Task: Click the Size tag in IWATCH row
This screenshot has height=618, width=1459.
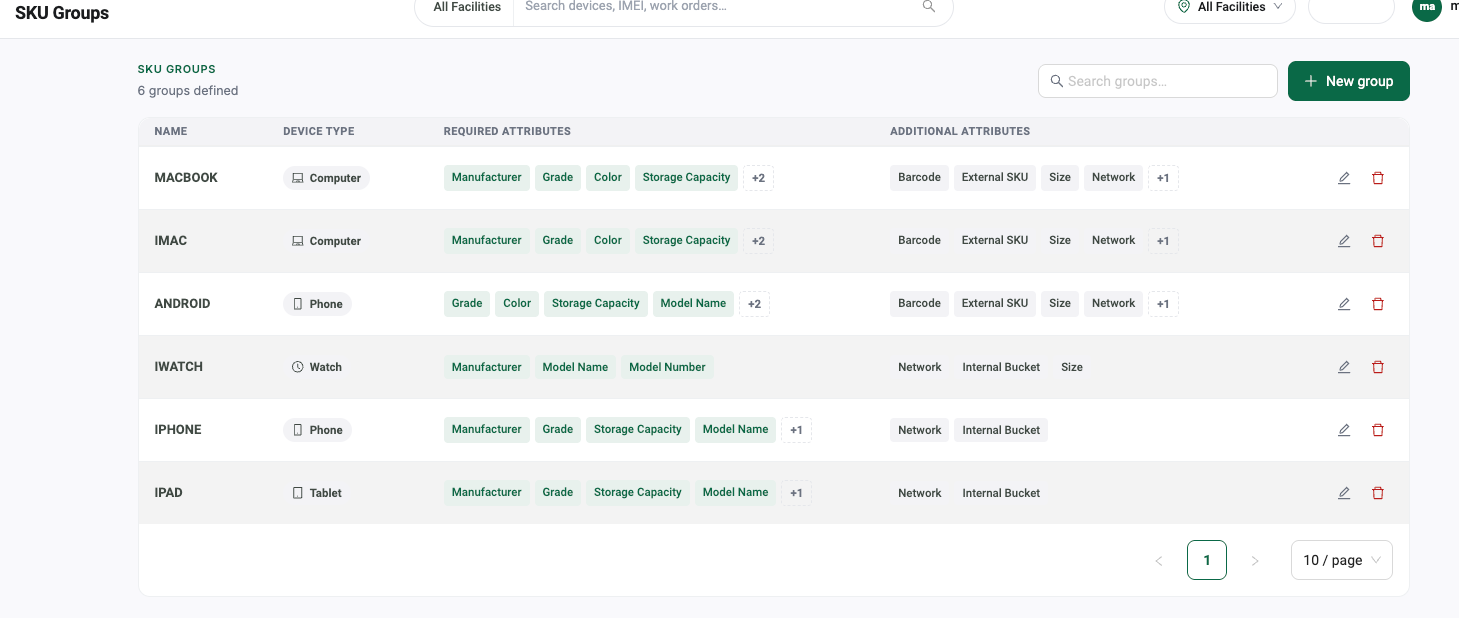Action: point(1072,367)
